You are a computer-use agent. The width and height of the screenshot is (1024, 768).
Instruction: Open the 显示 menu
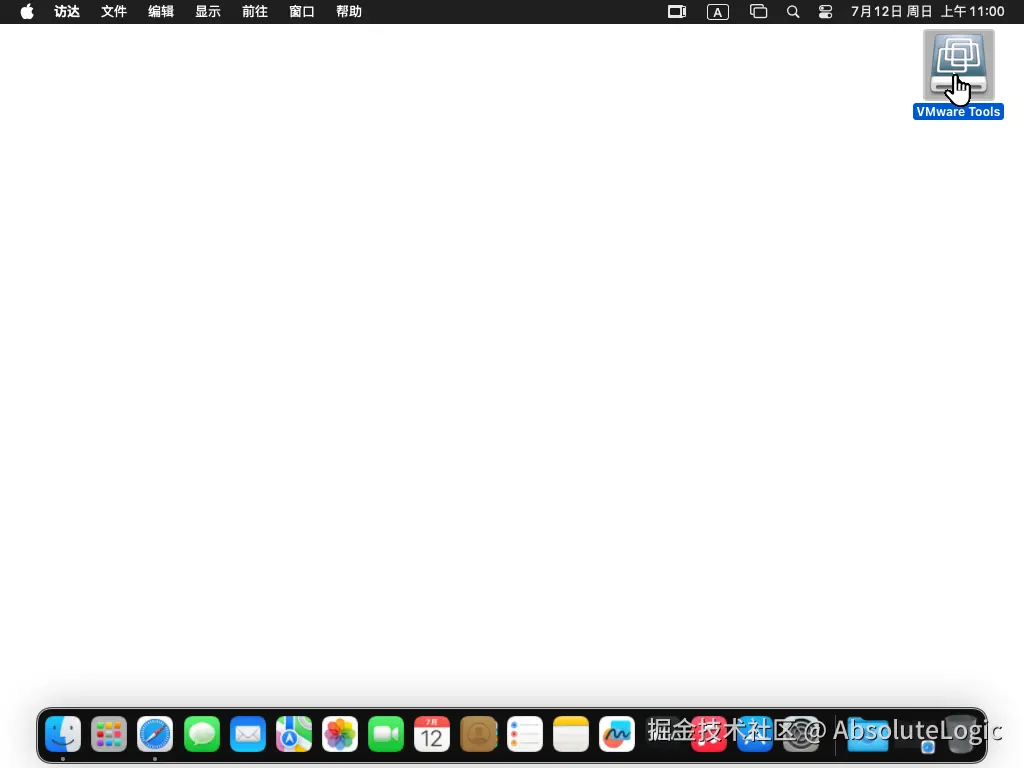click(208, 12)
